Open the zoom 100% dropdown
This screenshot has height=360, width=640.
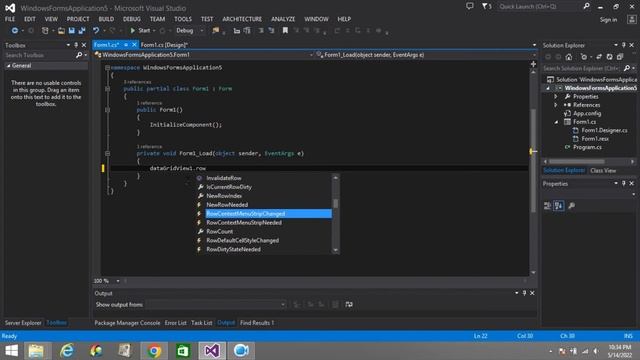(118, 281)
